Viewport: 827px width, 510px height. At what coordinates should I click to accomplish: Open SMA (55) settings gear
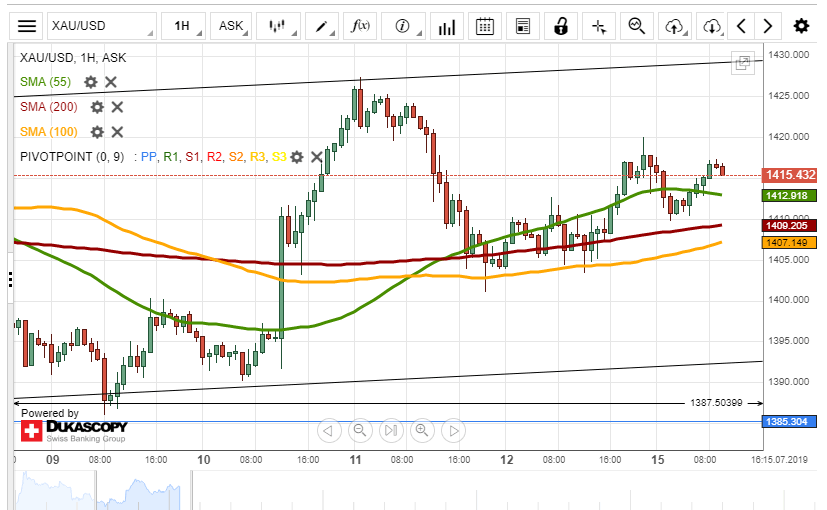pos(91,82)
